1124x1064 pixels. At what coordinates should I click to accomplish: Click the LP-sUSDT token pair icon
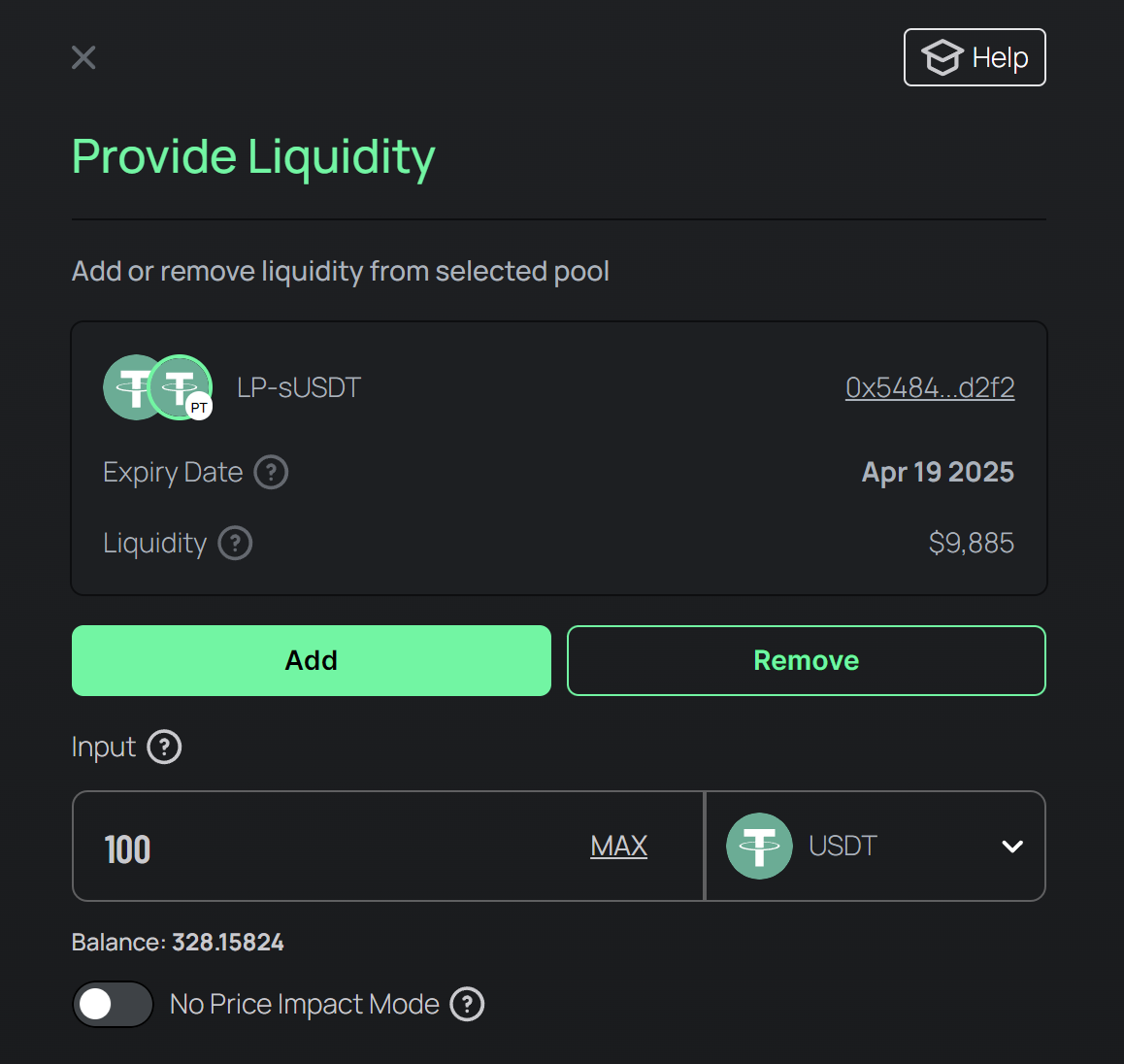[155, 387]
